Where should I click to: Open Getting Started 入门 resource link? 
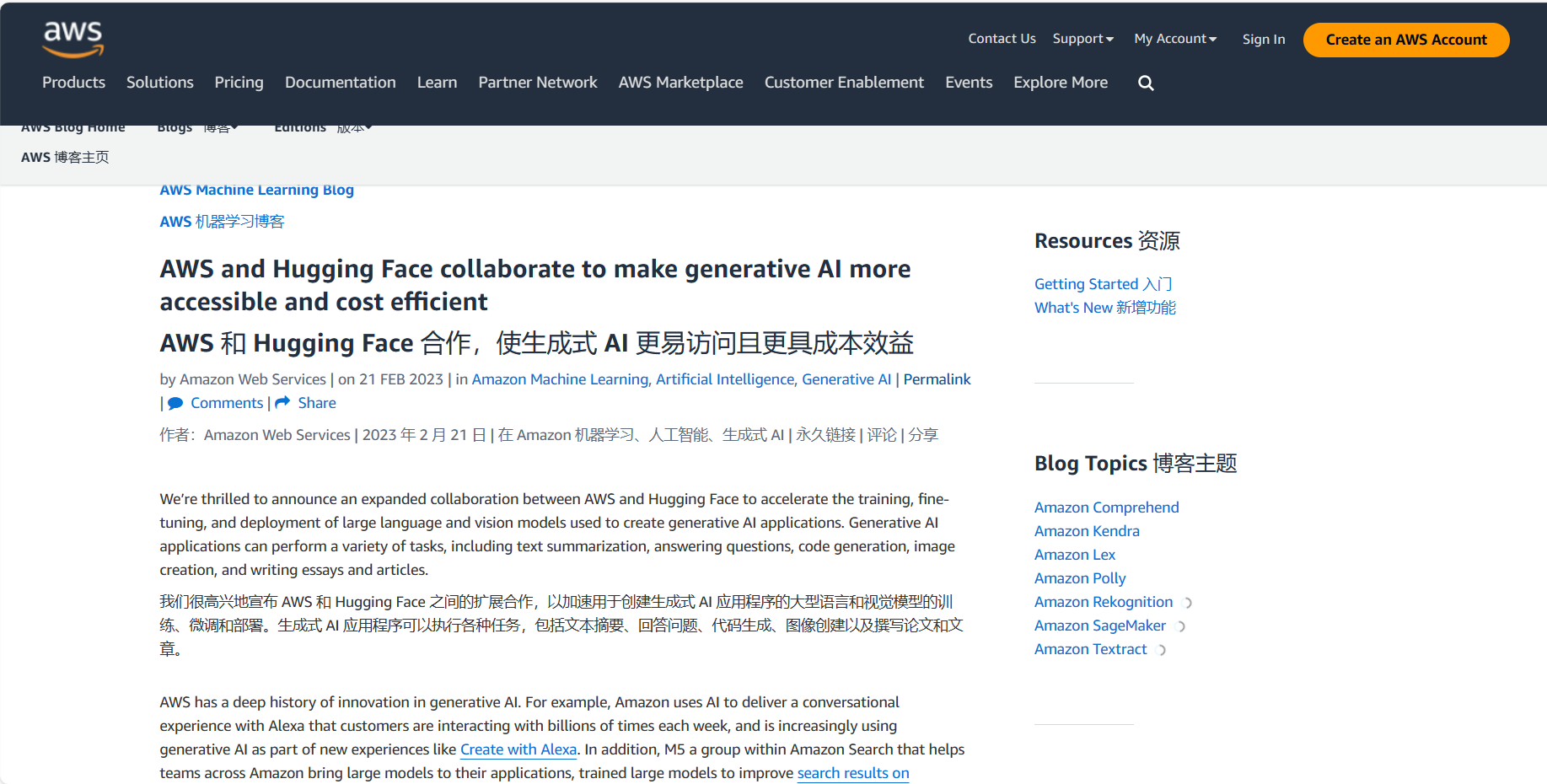(1104, 285)
